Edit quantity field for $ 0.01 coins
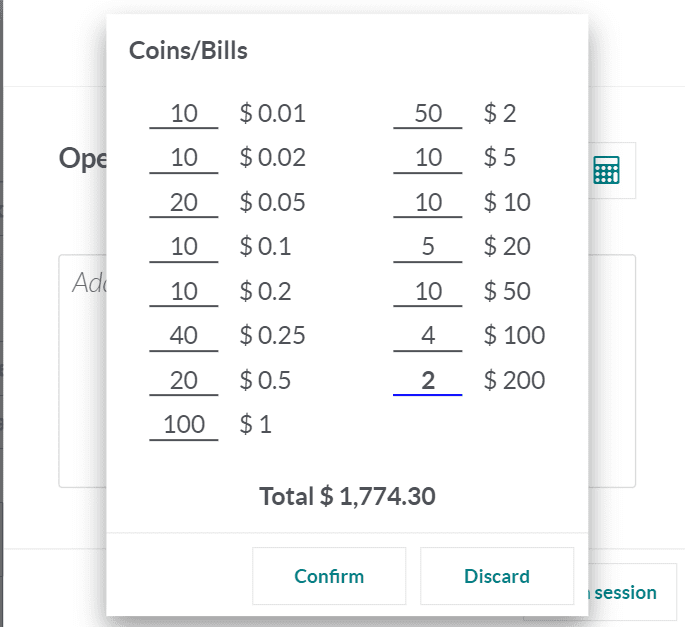The height and width of the screenshot is (627, 685). point(184,114)
